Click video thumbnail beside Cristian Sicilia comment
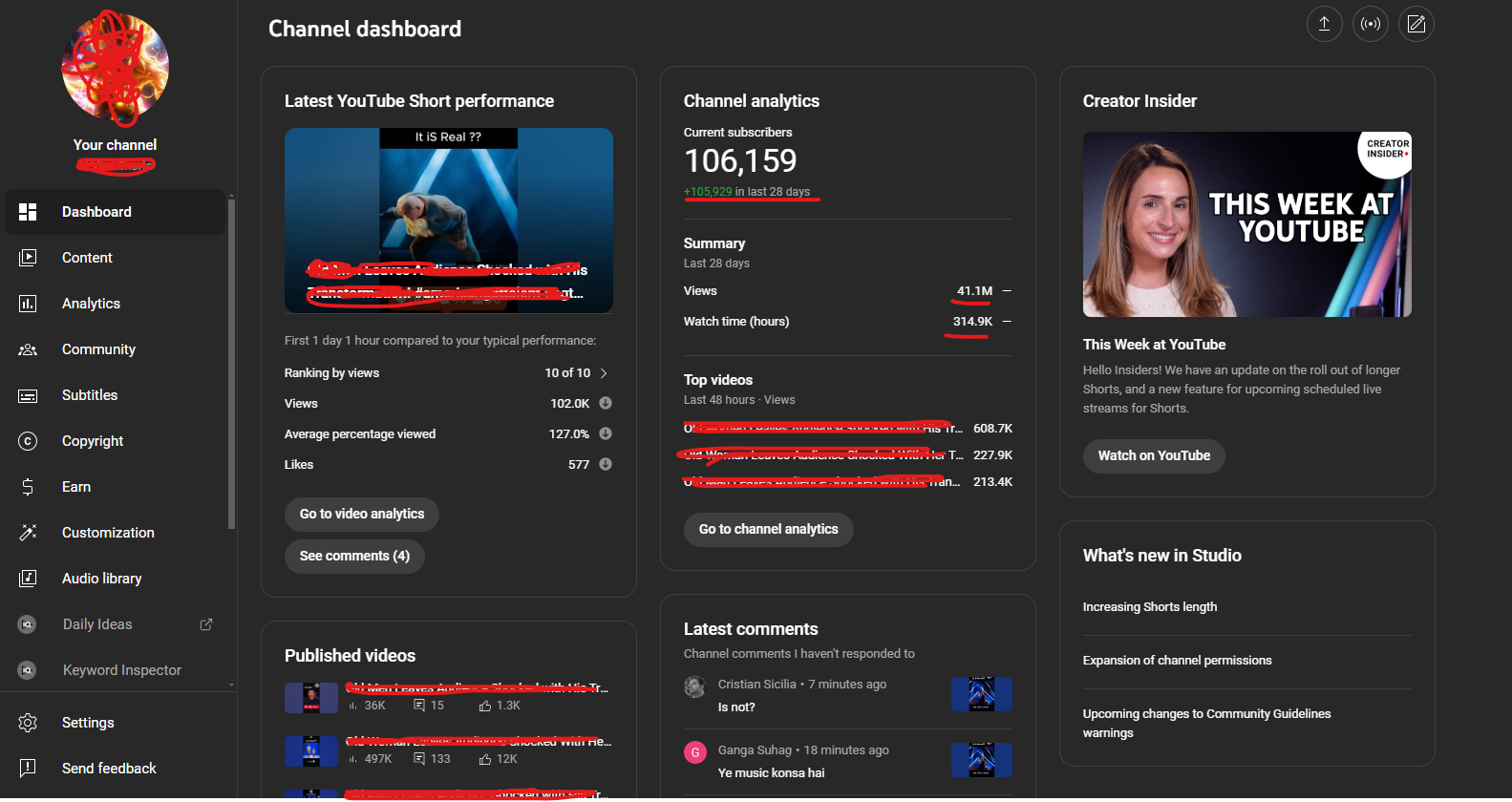Screen dimensions: 1512x802 coord(982,694)
